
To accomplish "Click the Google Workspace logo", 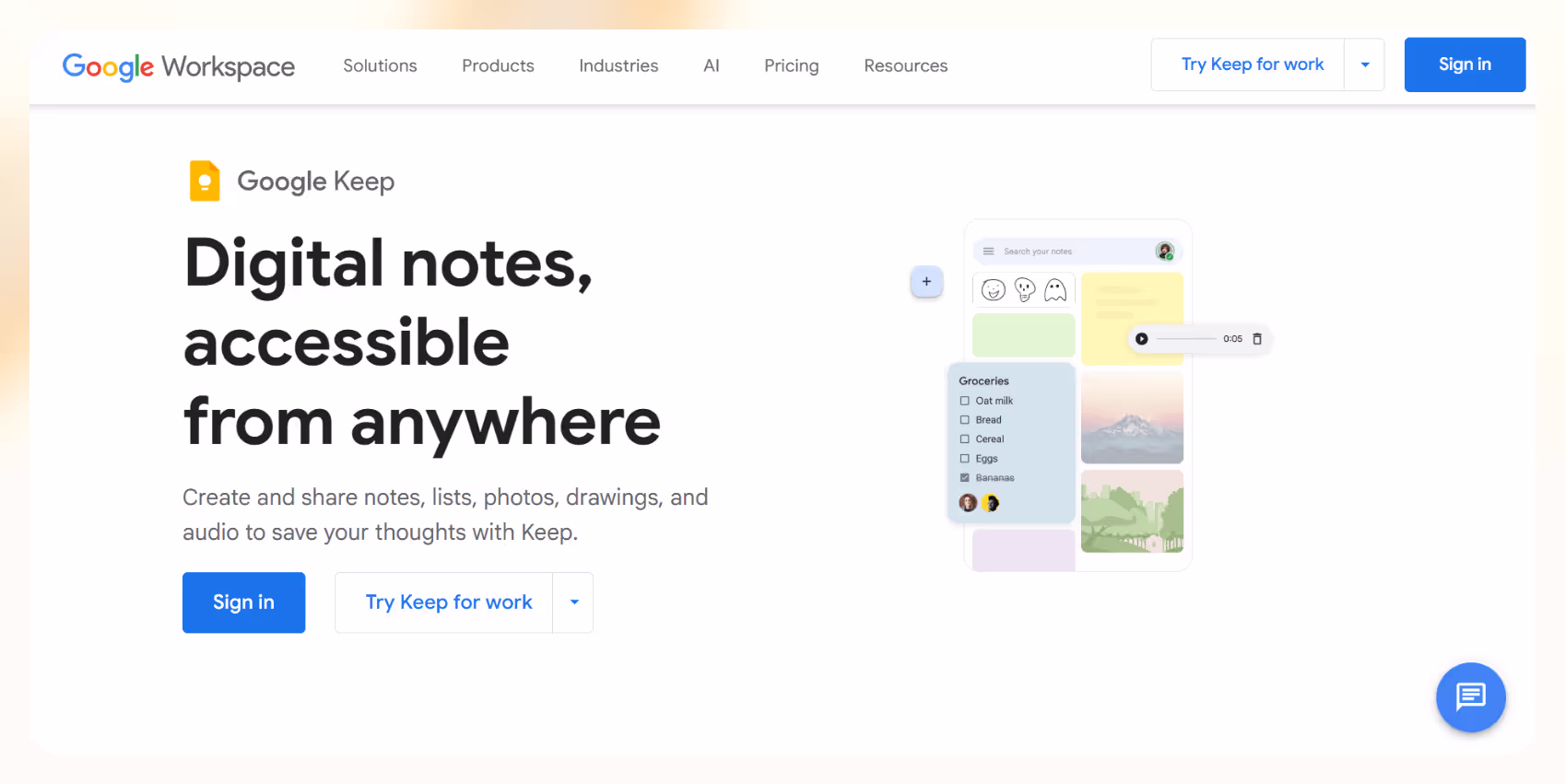I will click(179, 66).
